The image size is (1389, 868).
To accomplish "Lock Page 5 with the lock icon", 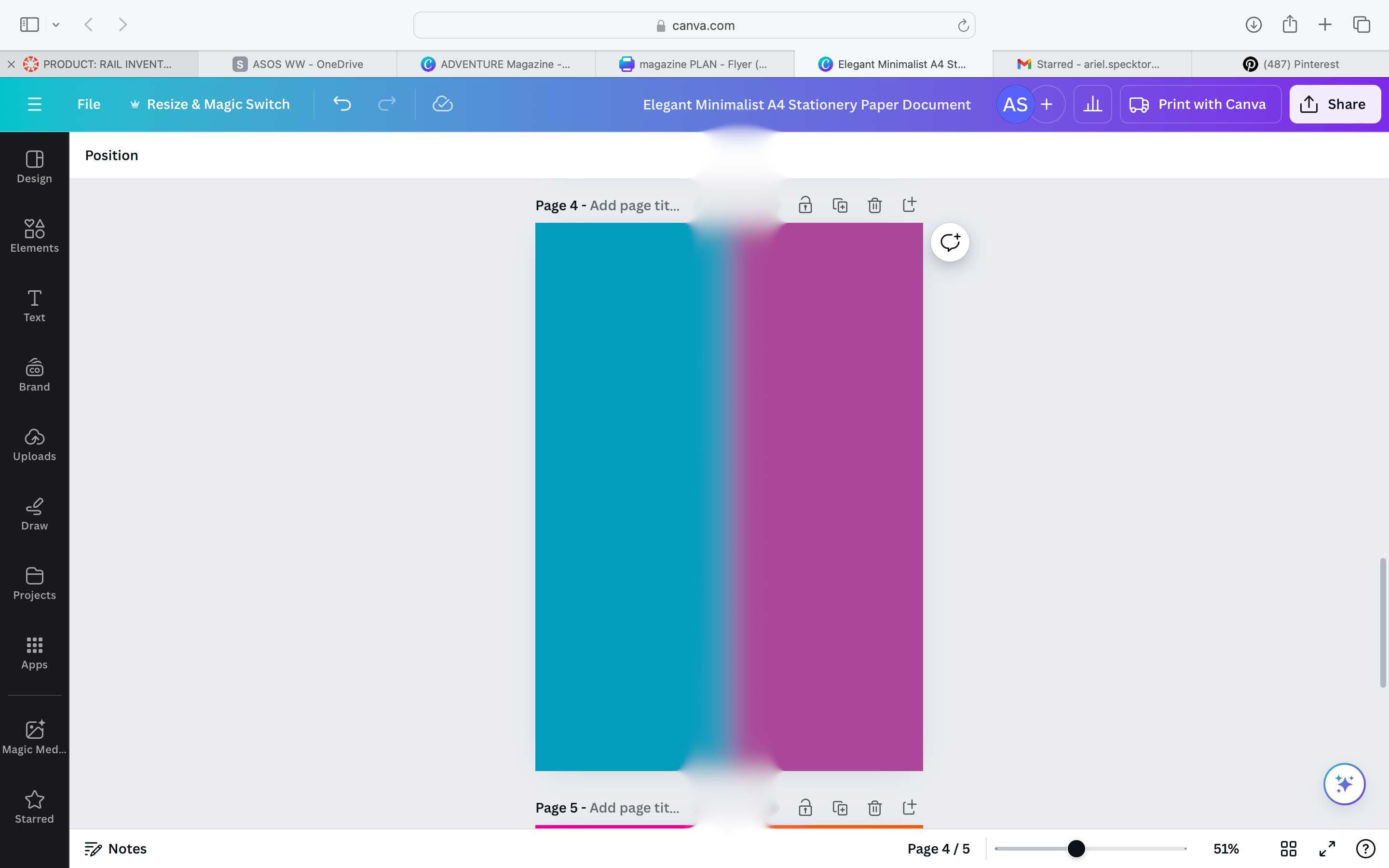I will (804, 808).
